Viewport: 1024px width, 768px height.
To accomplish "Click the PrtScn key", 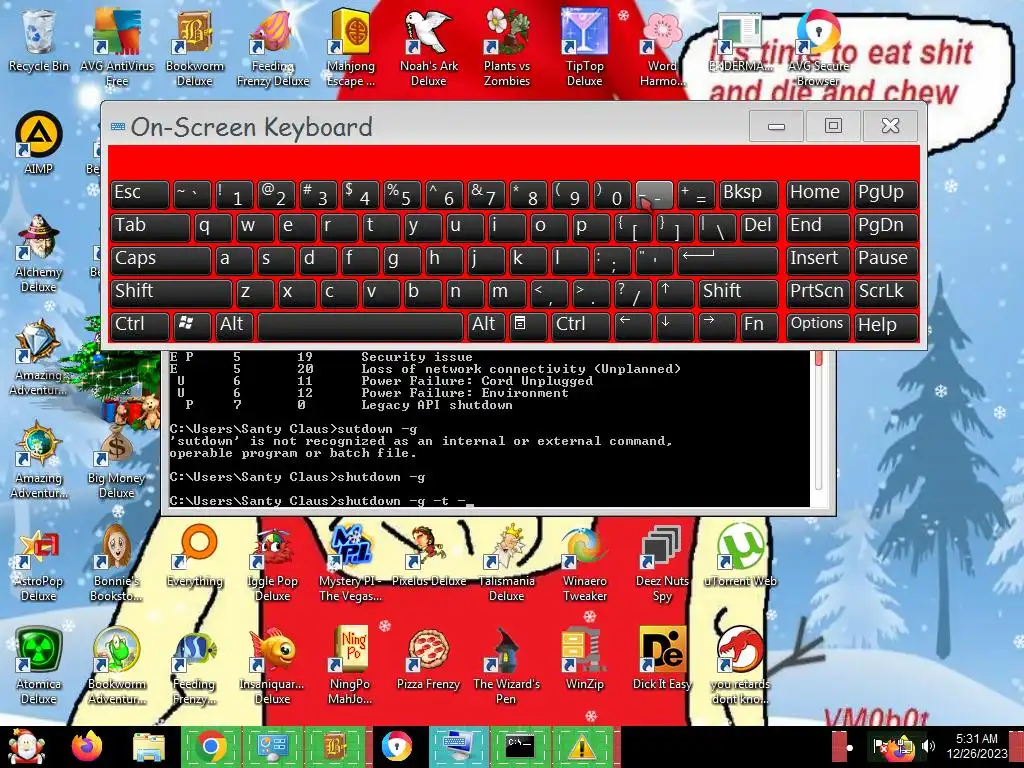I will coord(818,292).
